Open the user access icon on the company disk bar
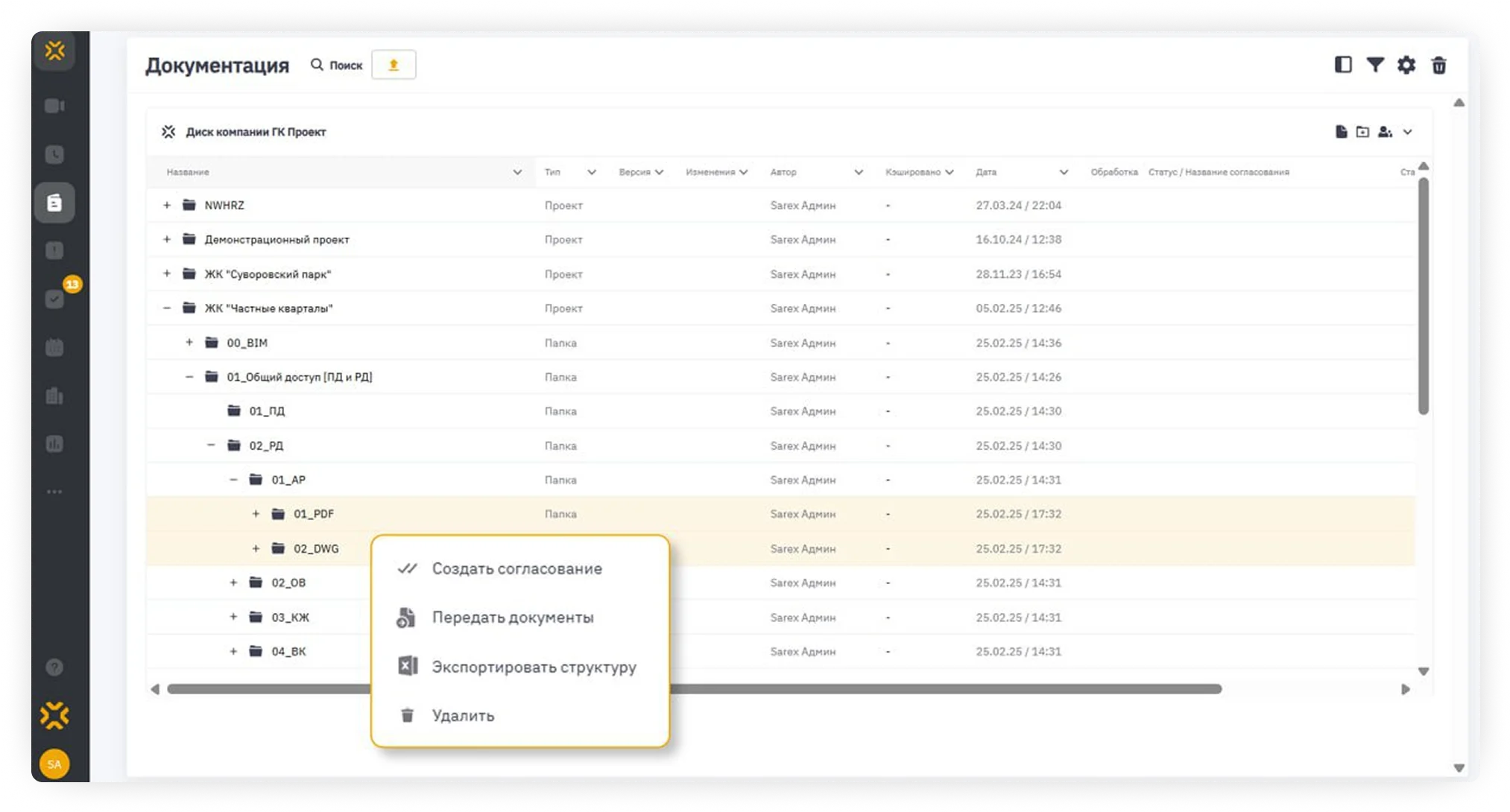This screenshot has width=1510, height=812. point(1385,132)
